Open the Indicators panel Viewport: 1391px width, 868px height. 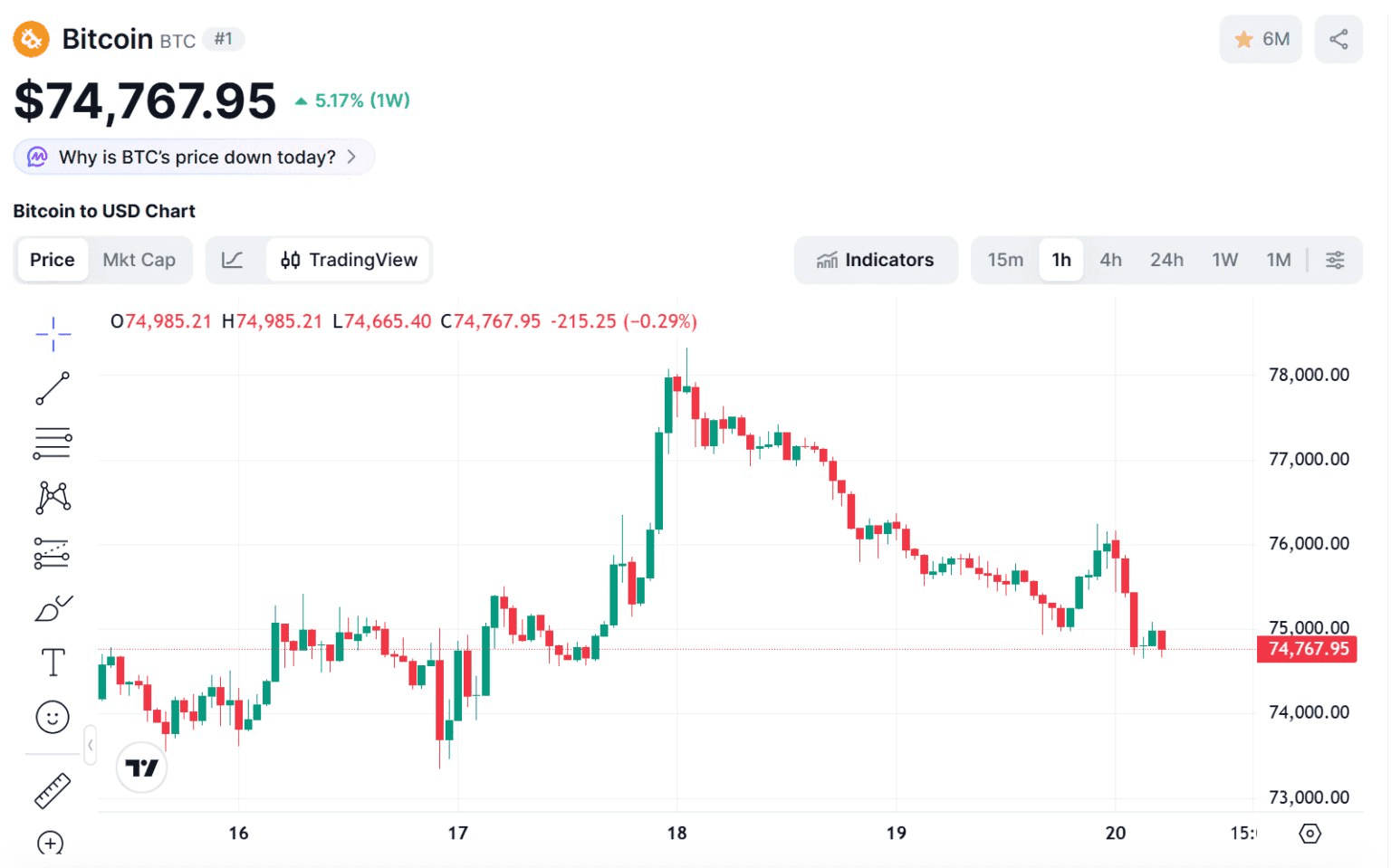(875, 261)
